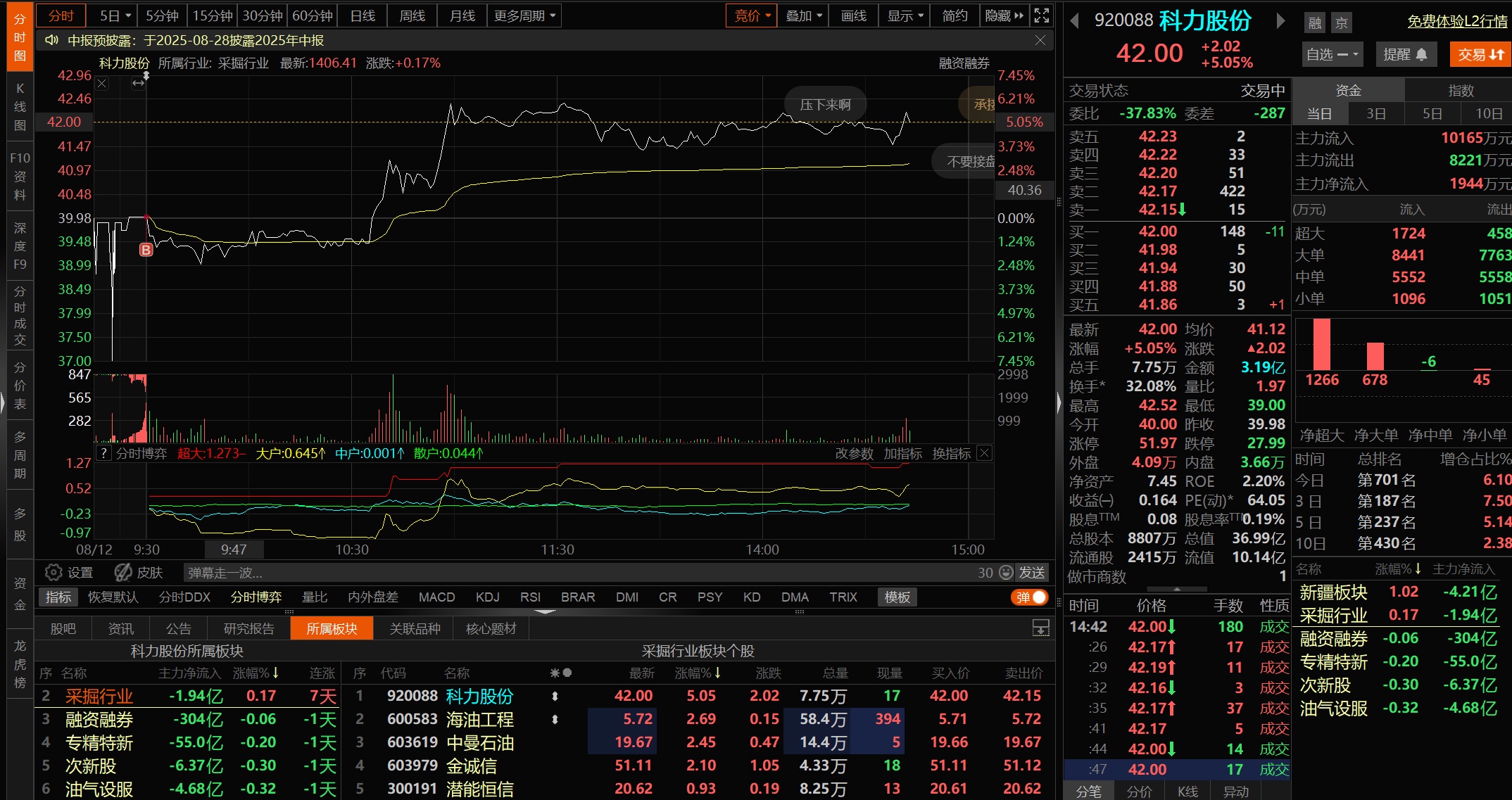Click bell icon in 提醒 button

pos(1421,54)
